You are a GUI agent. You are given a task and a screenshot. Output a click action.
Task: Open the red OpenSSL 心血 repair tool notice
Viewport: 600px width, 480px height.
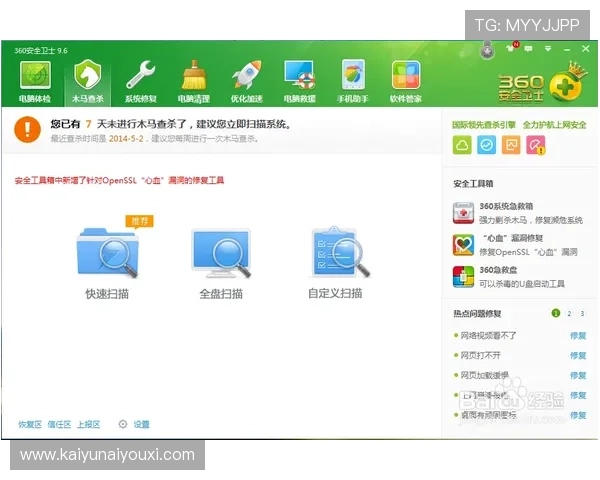point(119,180)
